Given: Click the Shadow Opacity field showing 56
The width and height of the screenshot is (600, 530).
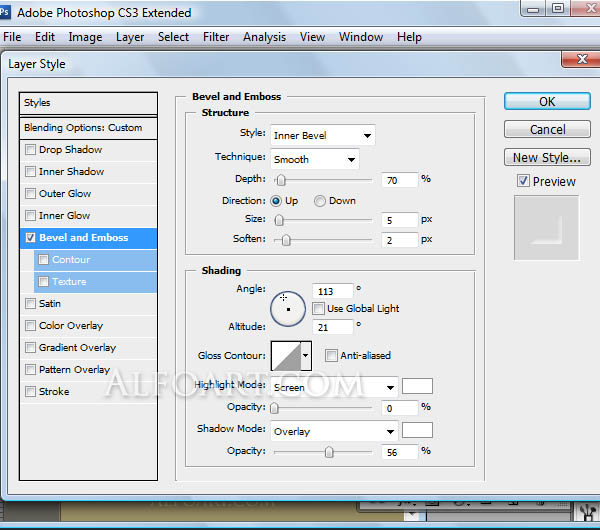Looking at the screenshot, I should pyautogui.click(x=399, y=452).
